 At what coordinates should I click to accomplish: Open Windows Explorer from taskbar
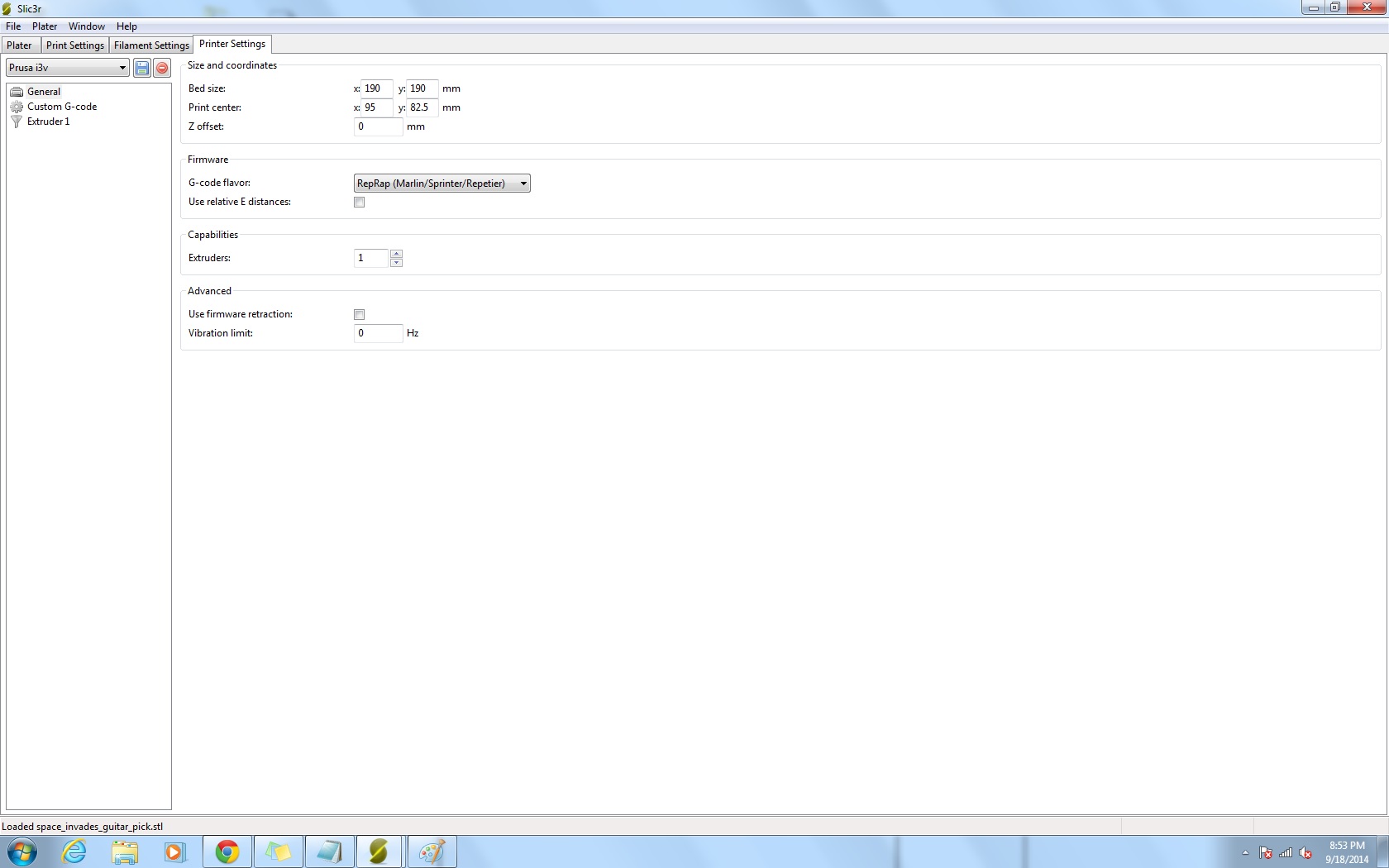[x=125, y=851]
